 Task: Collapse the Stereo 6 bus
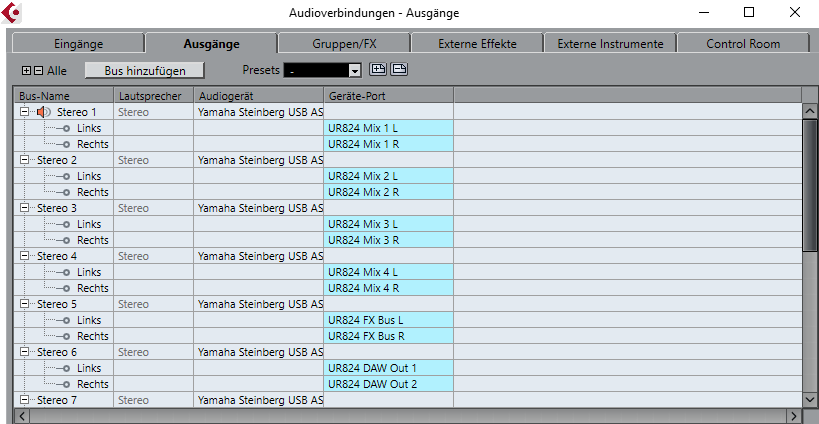click(x=24, y=351)
